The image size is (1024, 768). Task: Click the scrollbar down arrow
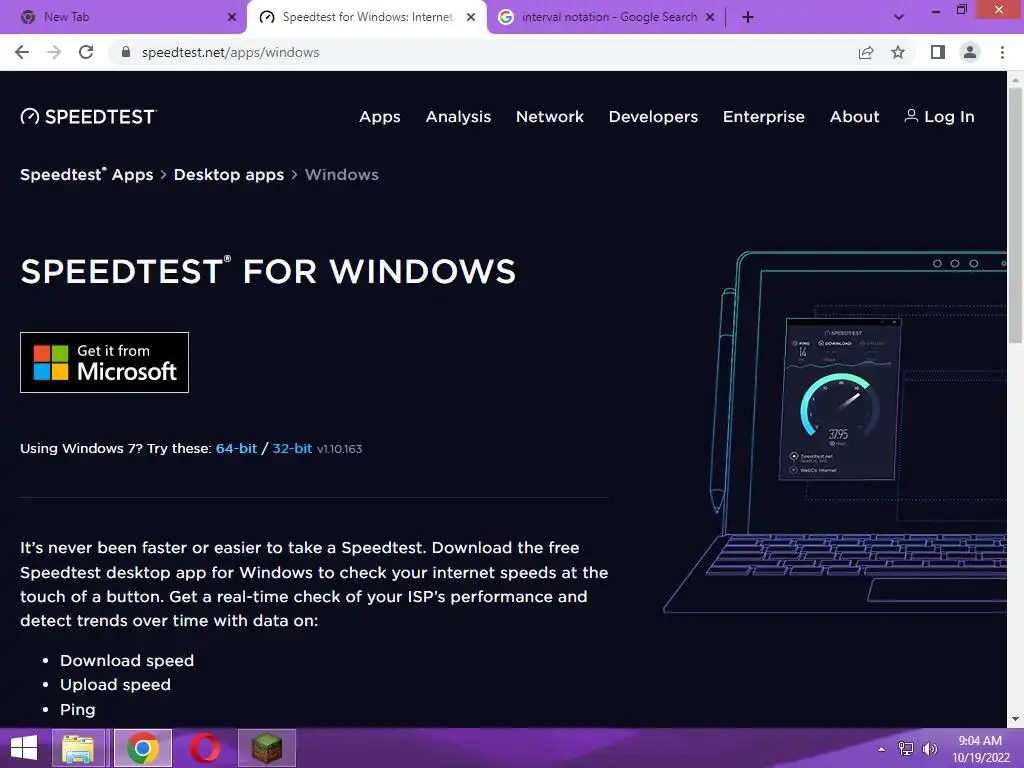(1015, 719)
